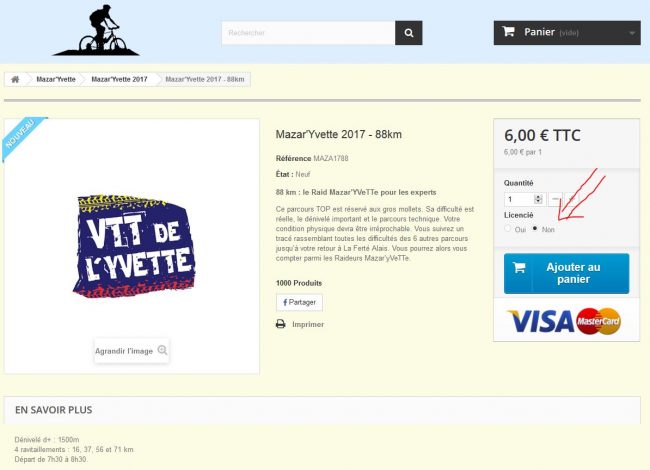This screenshot has height=470, width=650.
Task: Click the minus quantity button
Action: pos(556,200)
